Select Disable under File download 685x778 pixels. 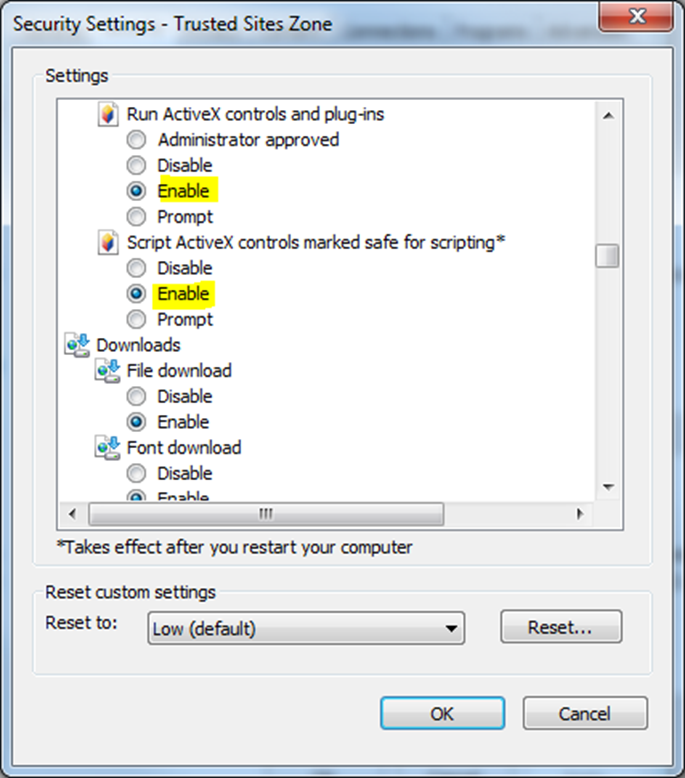(x=138, y=396)
